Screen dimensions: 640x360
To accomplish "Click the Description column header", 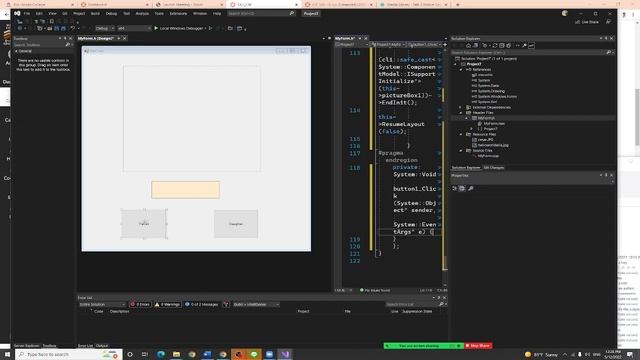I will [x=120, y=311].
